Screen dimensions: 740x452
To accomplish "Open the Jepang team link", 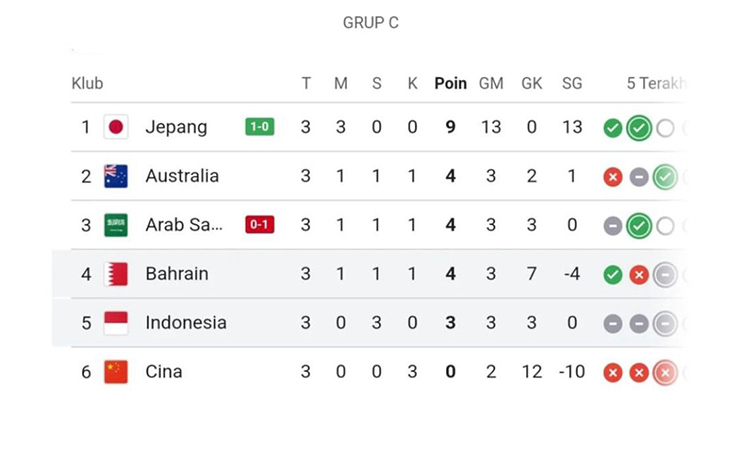I will click(x=176, y=127).
